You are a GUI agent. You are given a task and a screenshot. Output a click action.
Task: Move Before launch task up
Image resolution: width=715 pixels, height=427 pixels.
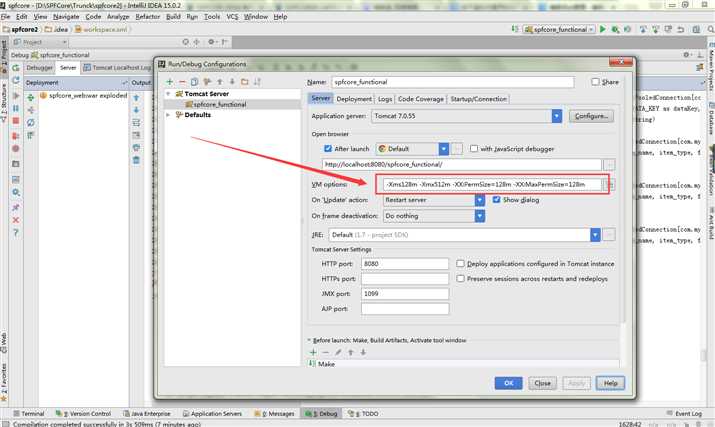tap(351, 352)
